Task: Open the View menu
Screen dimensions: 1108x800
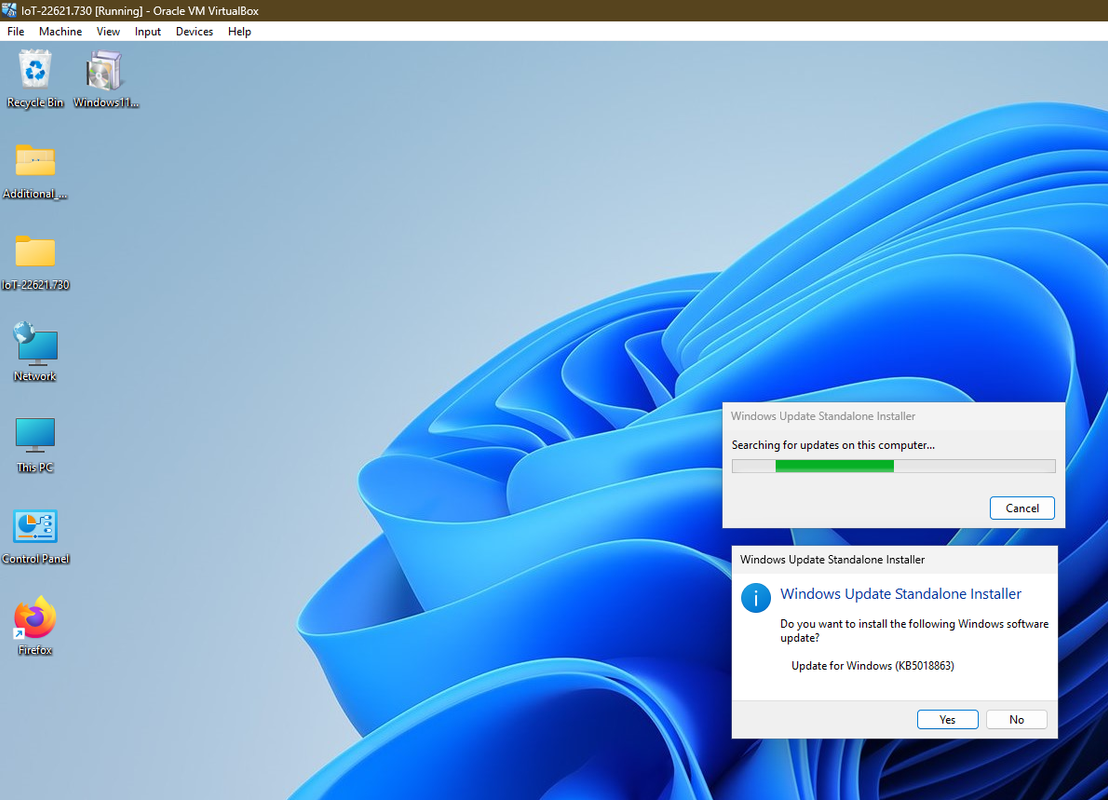Action: coord(108,31)
